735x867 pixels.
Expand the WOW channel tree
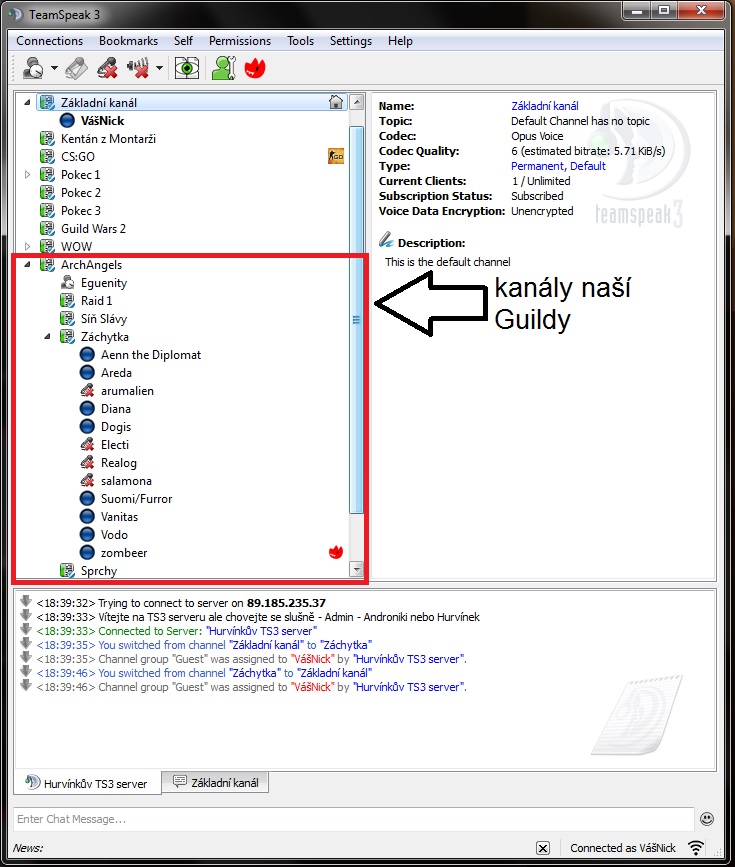[x=28, y=247]
